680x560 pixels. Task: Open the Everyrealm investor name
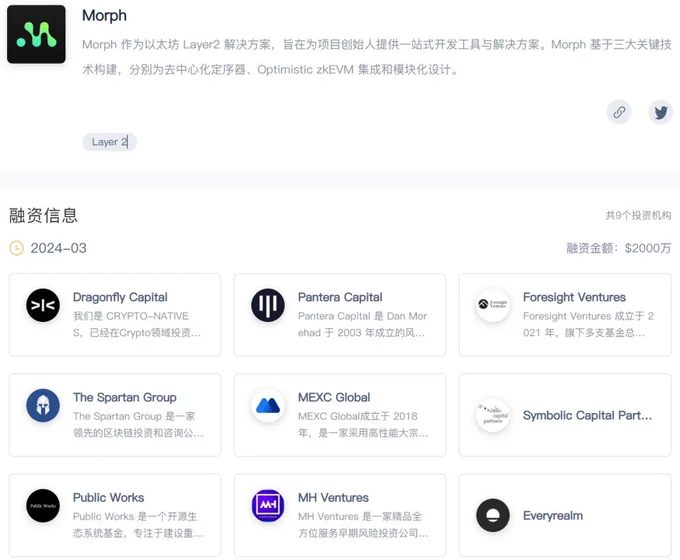[552, 516]
